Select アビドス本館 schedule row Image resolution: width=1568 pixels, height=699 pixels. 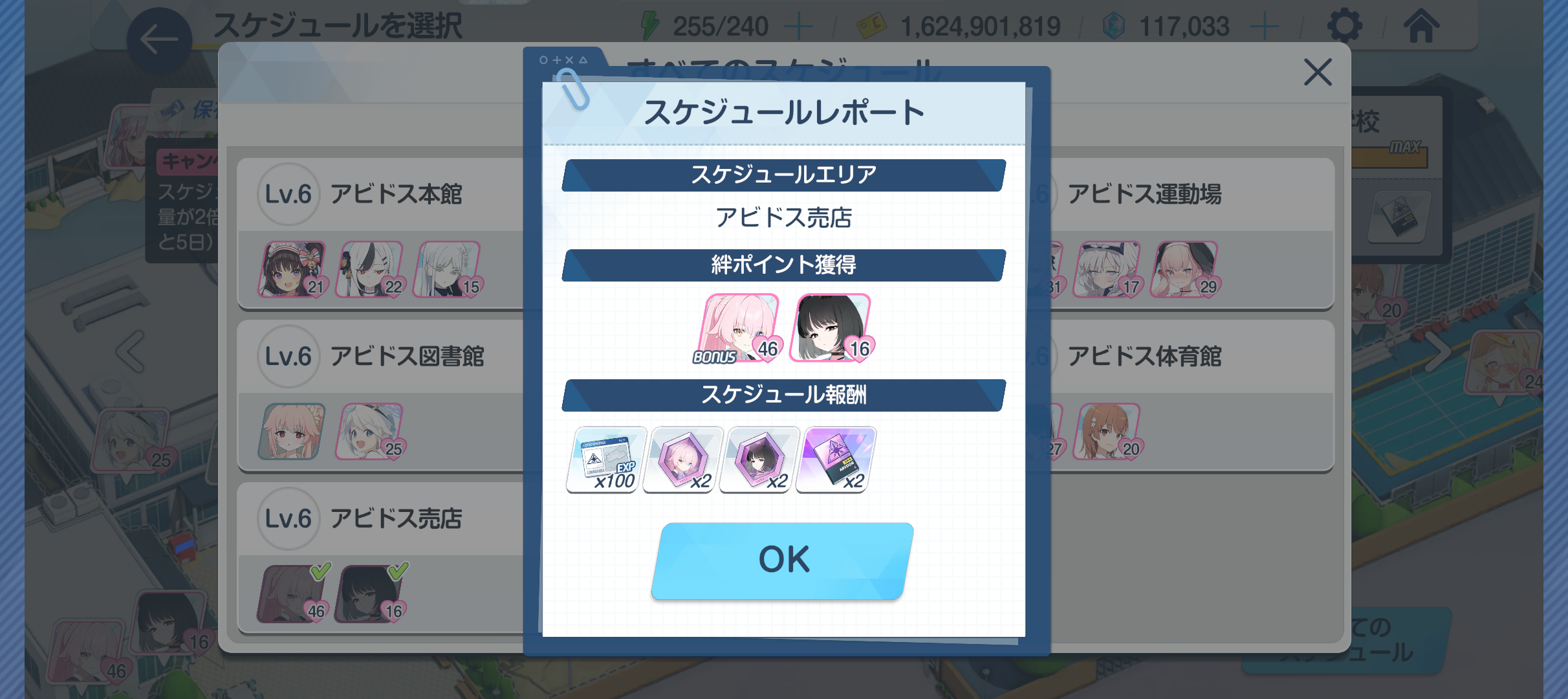(x=382, y=233)
